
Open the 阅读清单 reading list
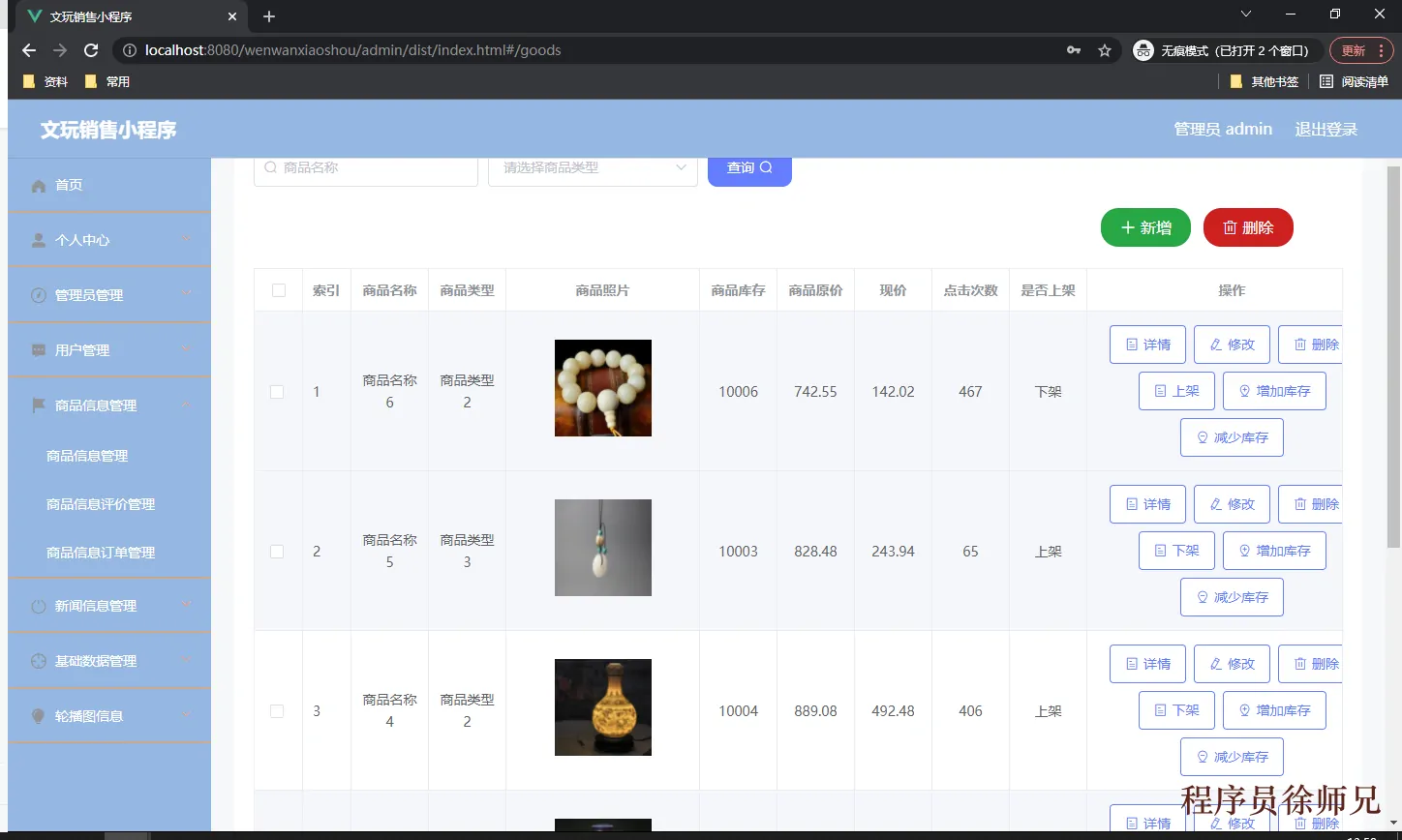(1354, 82)
